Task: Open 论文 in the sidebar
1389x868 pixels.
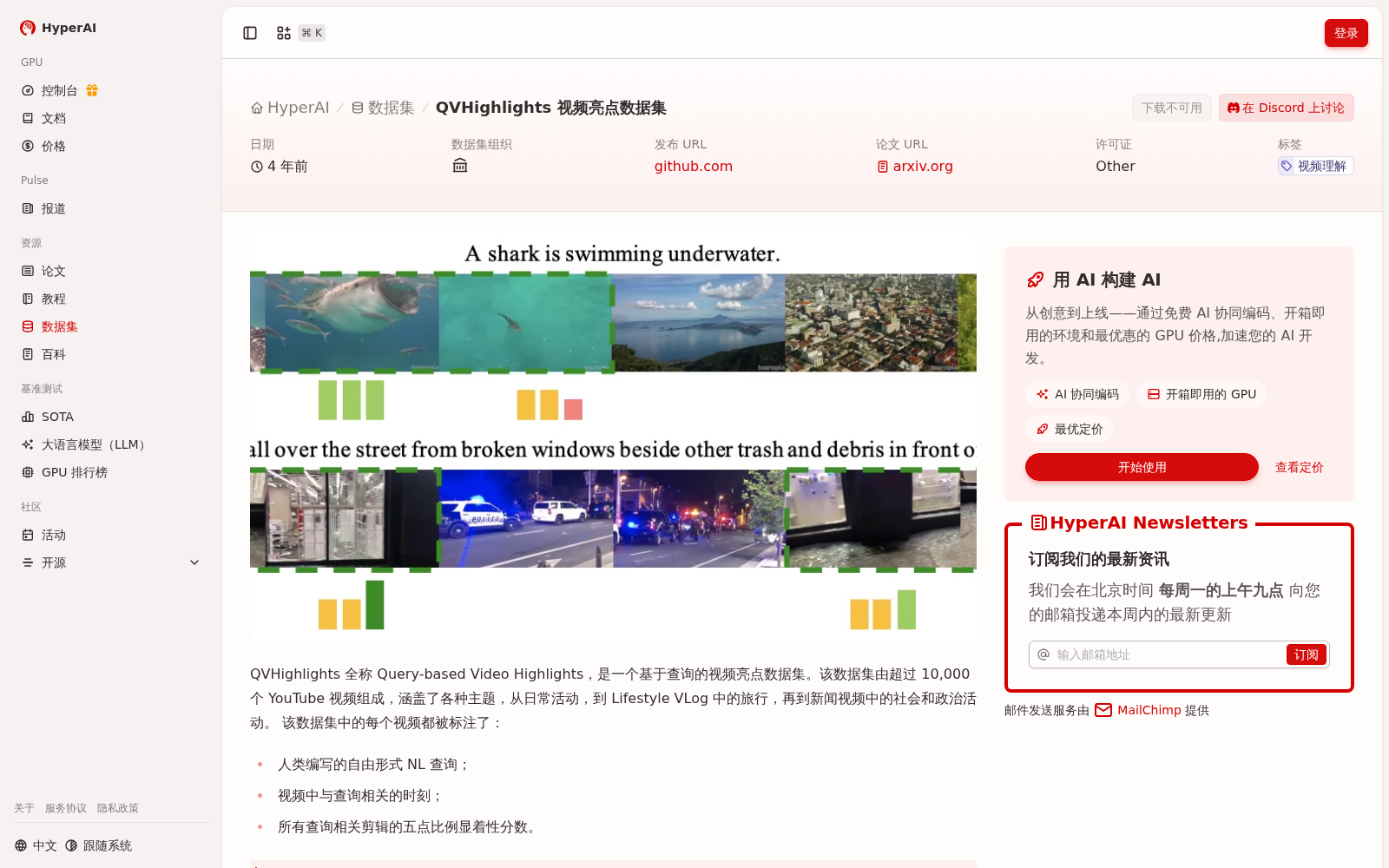Action: click(111, 271)
